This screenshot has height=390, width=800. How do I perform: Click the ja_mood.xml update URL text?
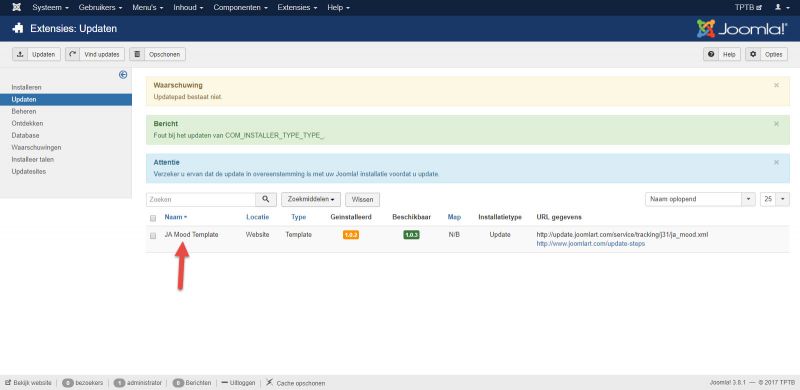pyautogui.click(x=622, y=235)
